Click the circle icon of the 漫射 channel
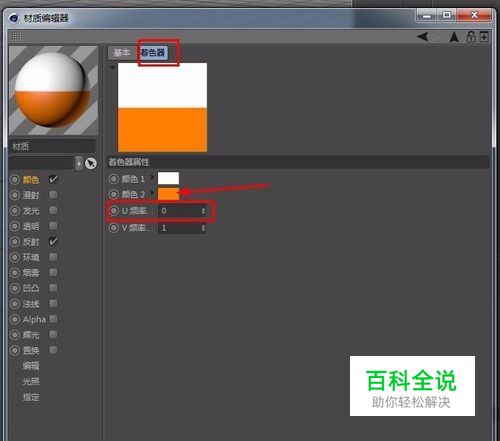 (x=15, y=195)
